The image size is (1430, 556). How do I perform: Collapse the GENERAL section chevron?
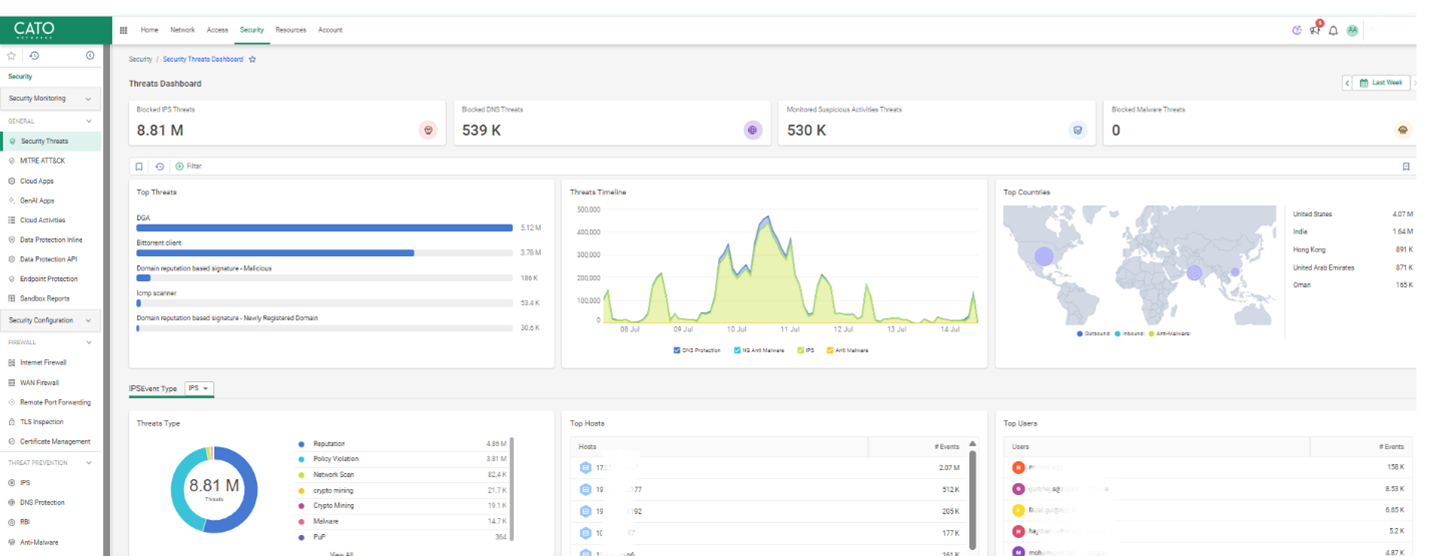click(90, 121)
